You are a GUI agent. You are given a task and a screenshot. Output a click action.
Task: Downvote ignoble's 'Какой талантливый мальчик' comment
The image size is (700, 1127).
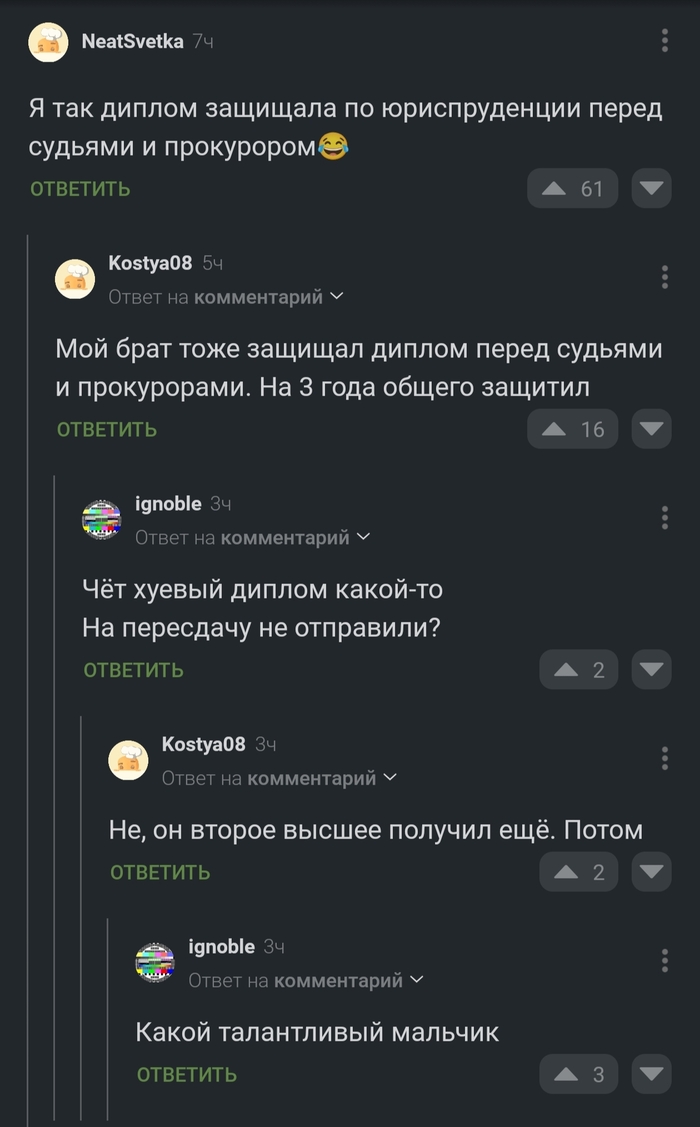[x=652, y=1074]
